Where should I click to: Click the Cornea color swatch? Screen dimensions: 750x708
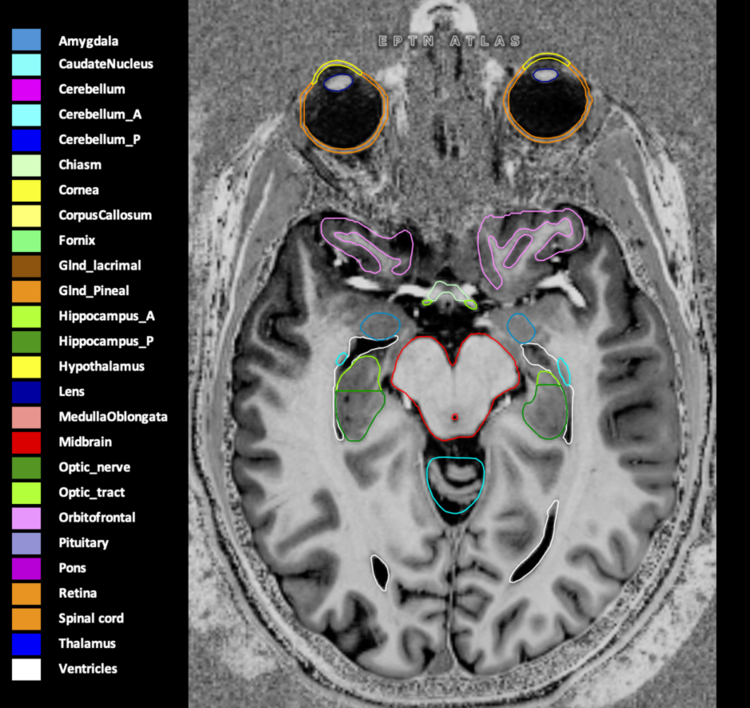coord(26,190)
